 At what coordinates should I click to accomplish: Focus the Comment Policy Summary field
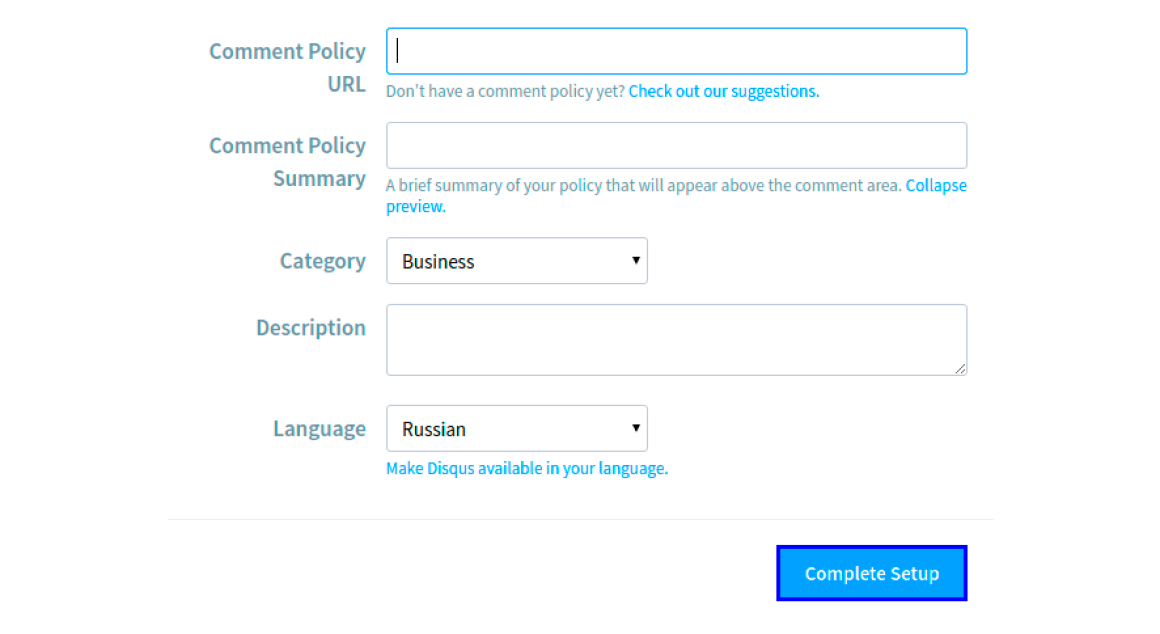coord(676,145)
